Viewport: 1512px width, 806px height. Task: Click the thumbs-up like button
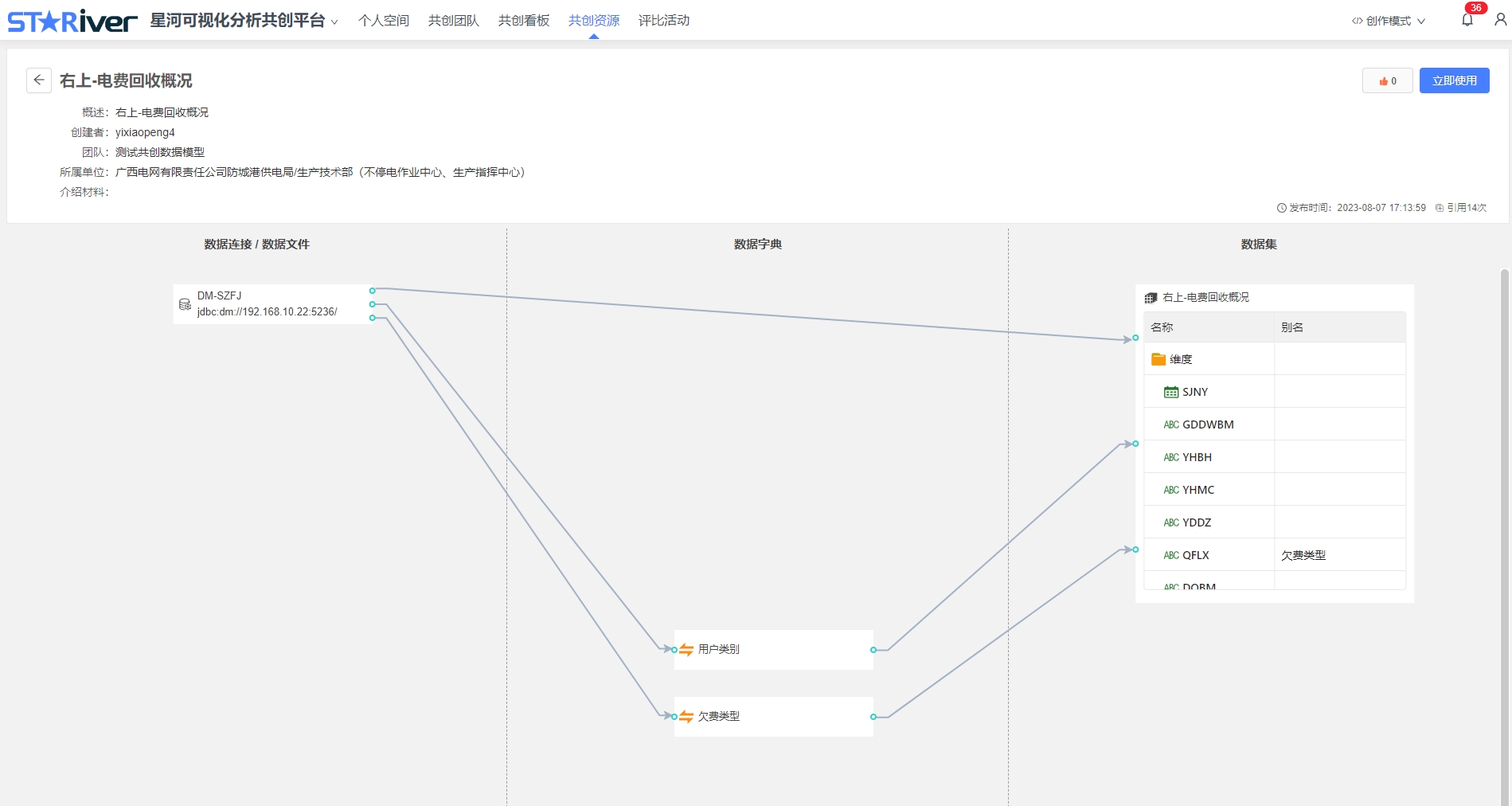click(1387, 80)
